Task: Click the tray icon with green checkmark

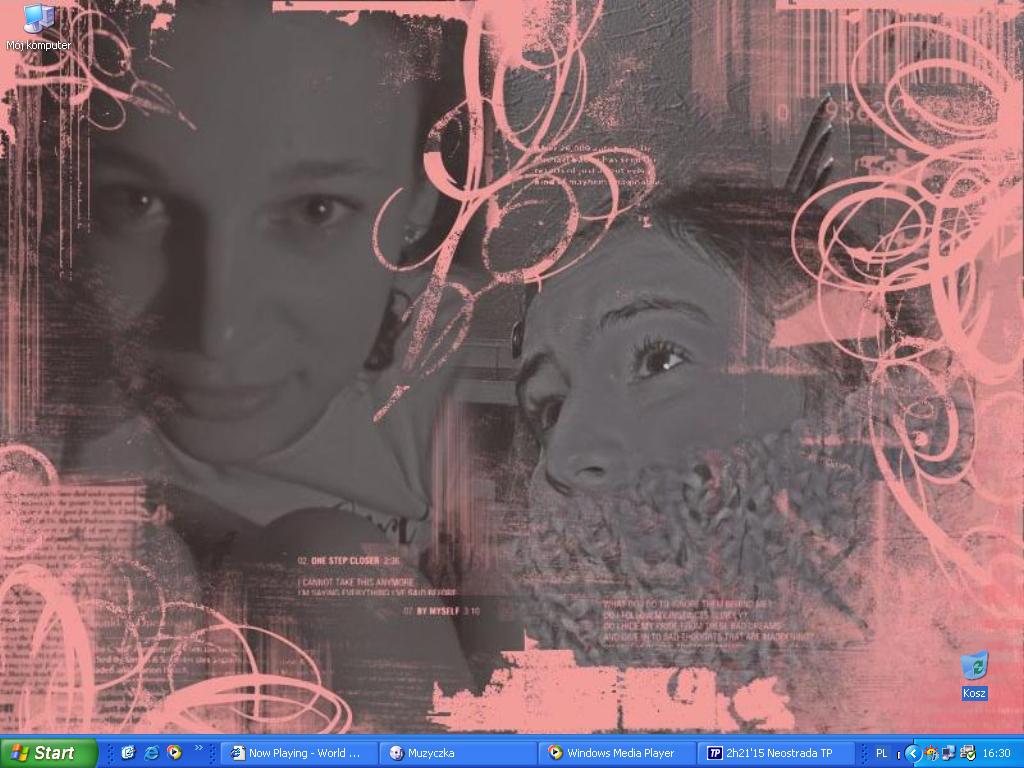Action: [966, 753]
